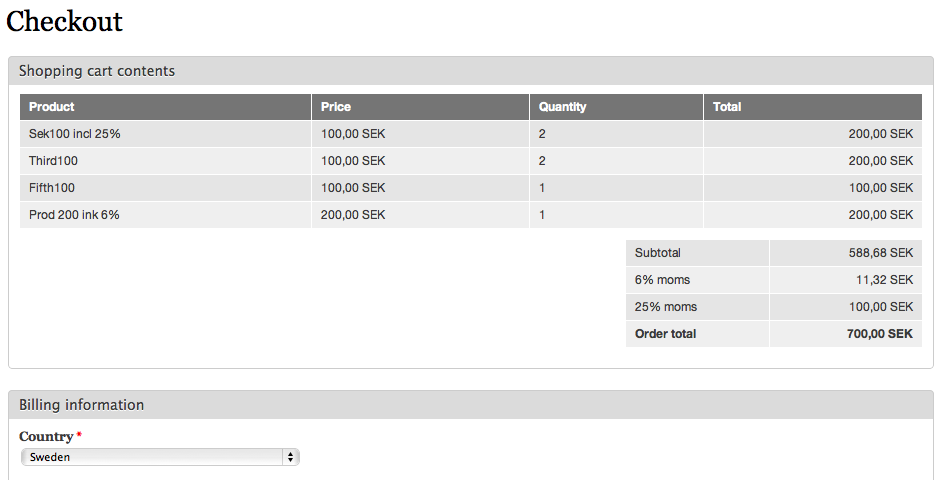The height and width of the screenshot is (480, 940).
Task: Click the 25% moms tax row label
Action: 666,307
